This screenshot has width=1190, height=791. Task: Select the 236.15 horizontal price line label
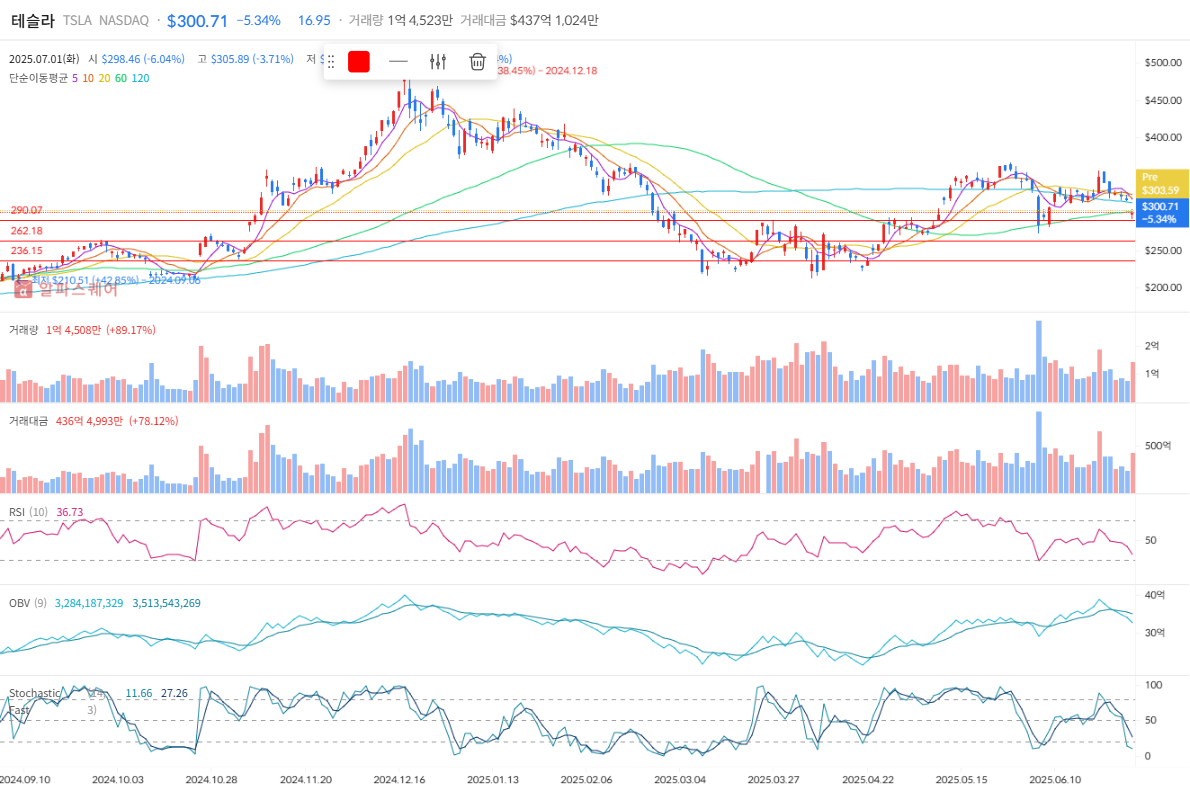coord(27,251)
